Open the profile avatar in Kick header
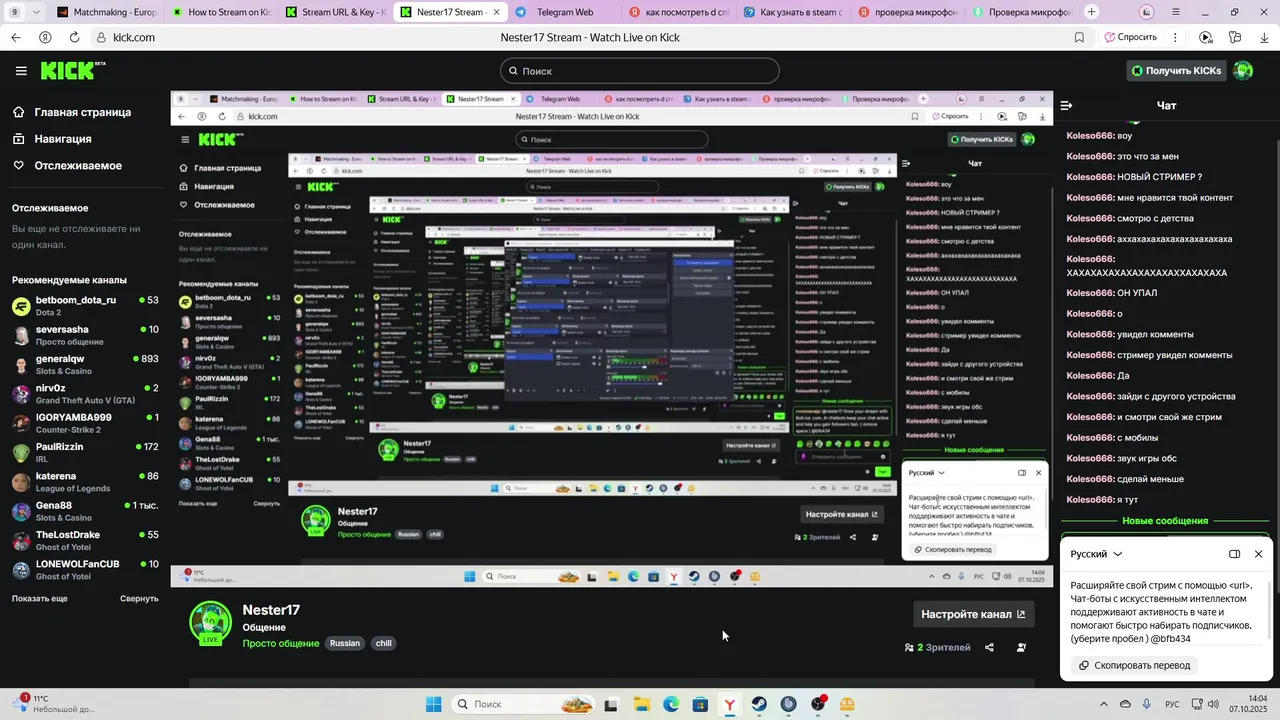 point(1243,70)
